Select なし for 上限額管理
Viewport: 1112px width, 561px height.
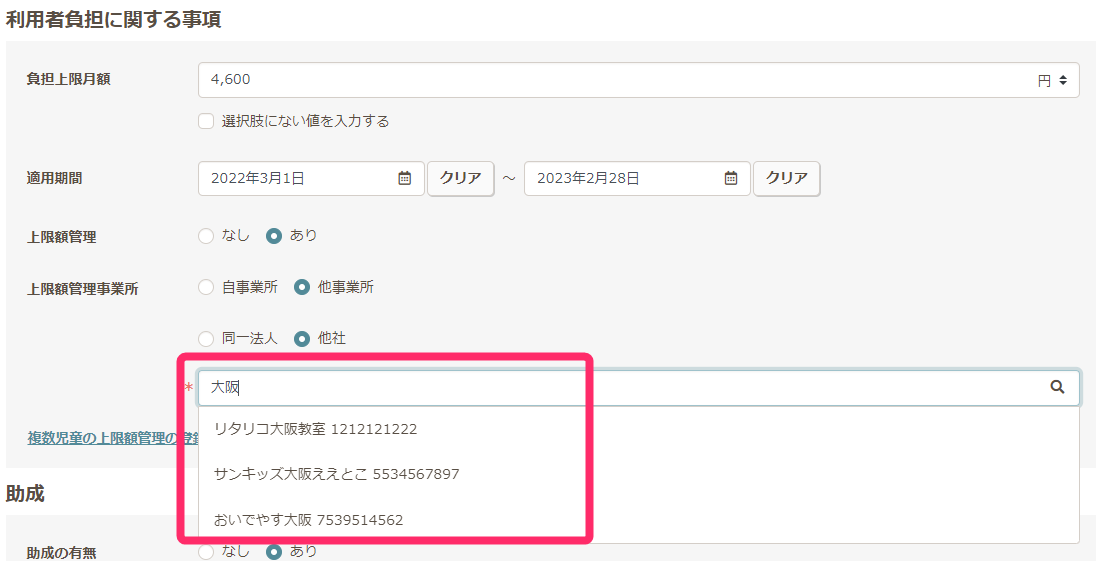tap(206, 236)
